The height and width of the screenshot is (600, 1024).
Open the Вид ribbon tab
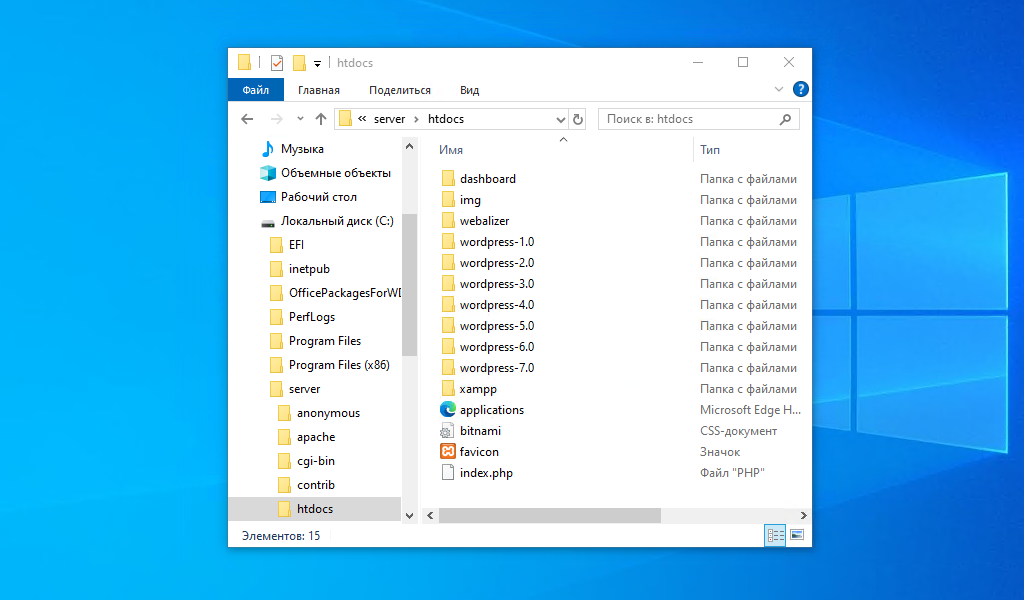(x=470, y=90)
